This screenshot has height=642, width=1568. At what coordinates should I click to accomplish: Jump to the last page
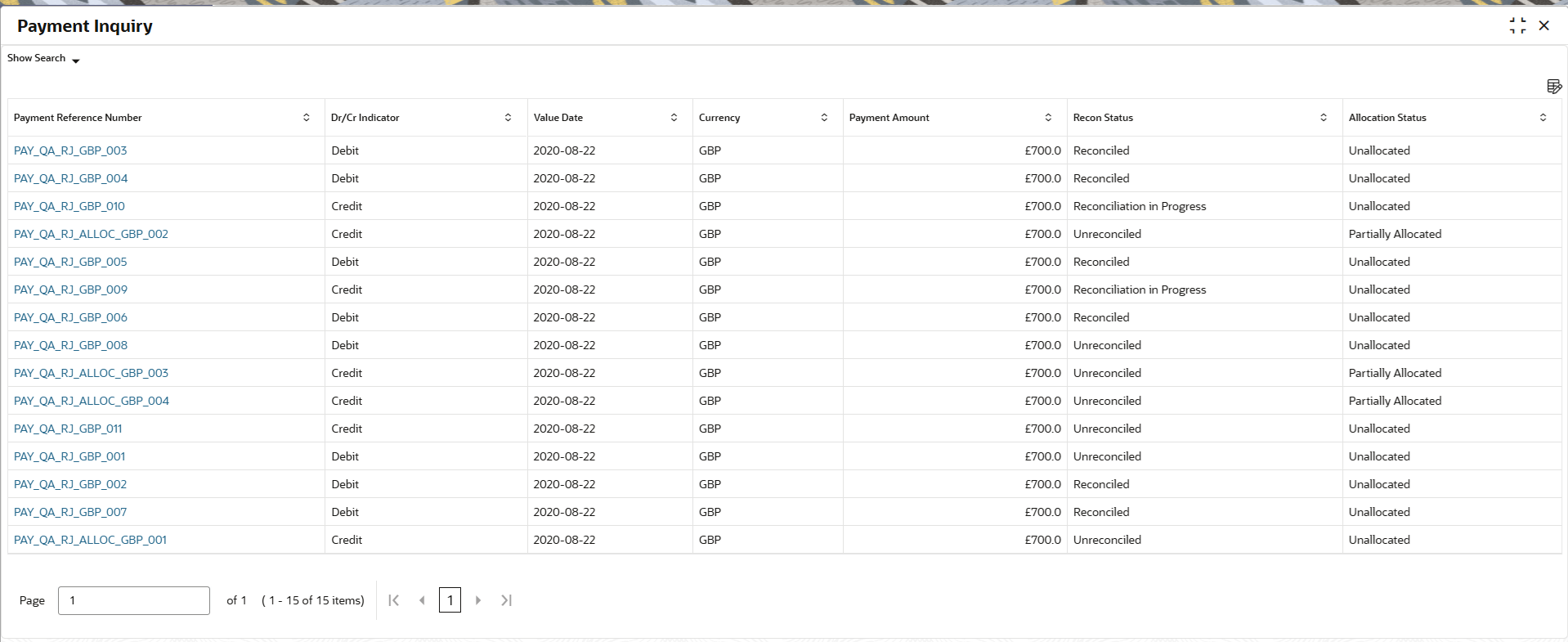[x=506, y=600]
